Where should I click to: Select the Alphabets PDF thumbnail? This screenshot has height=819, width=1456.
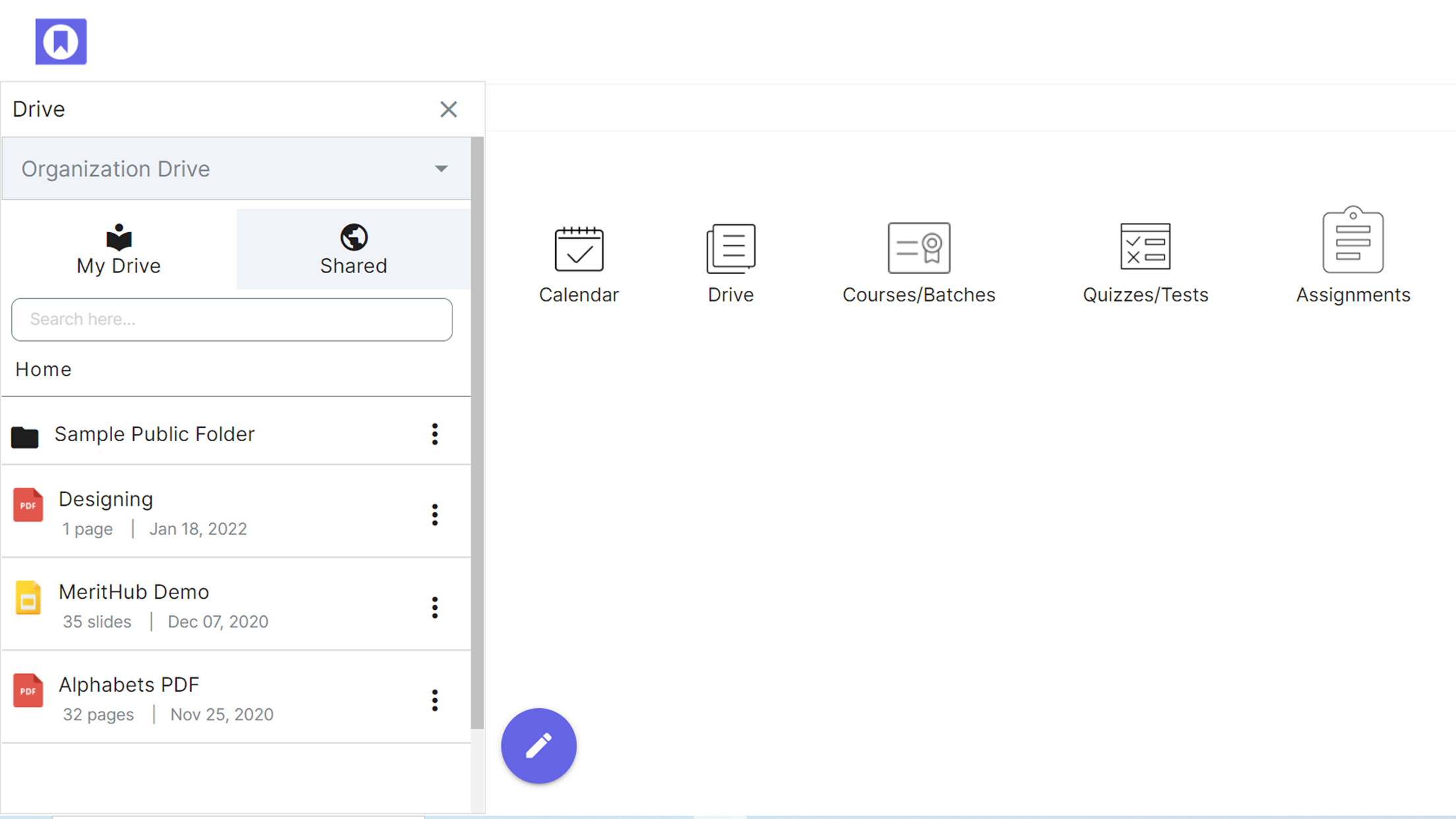27,697
